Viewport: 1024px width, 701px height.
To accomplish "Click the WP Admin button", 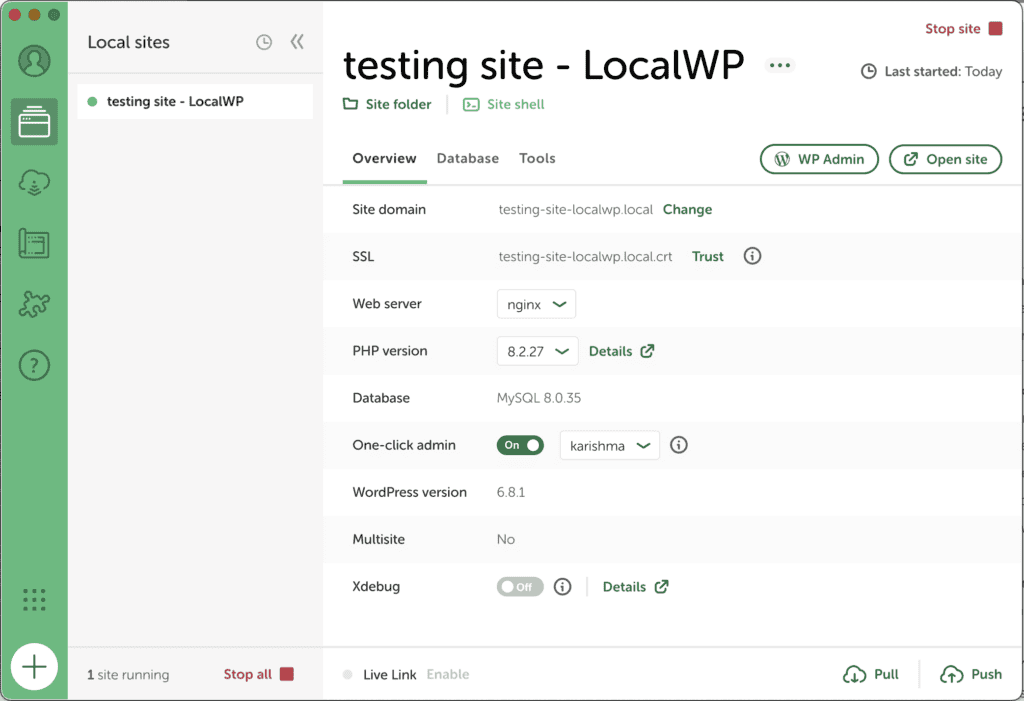I will pos(819,159).
